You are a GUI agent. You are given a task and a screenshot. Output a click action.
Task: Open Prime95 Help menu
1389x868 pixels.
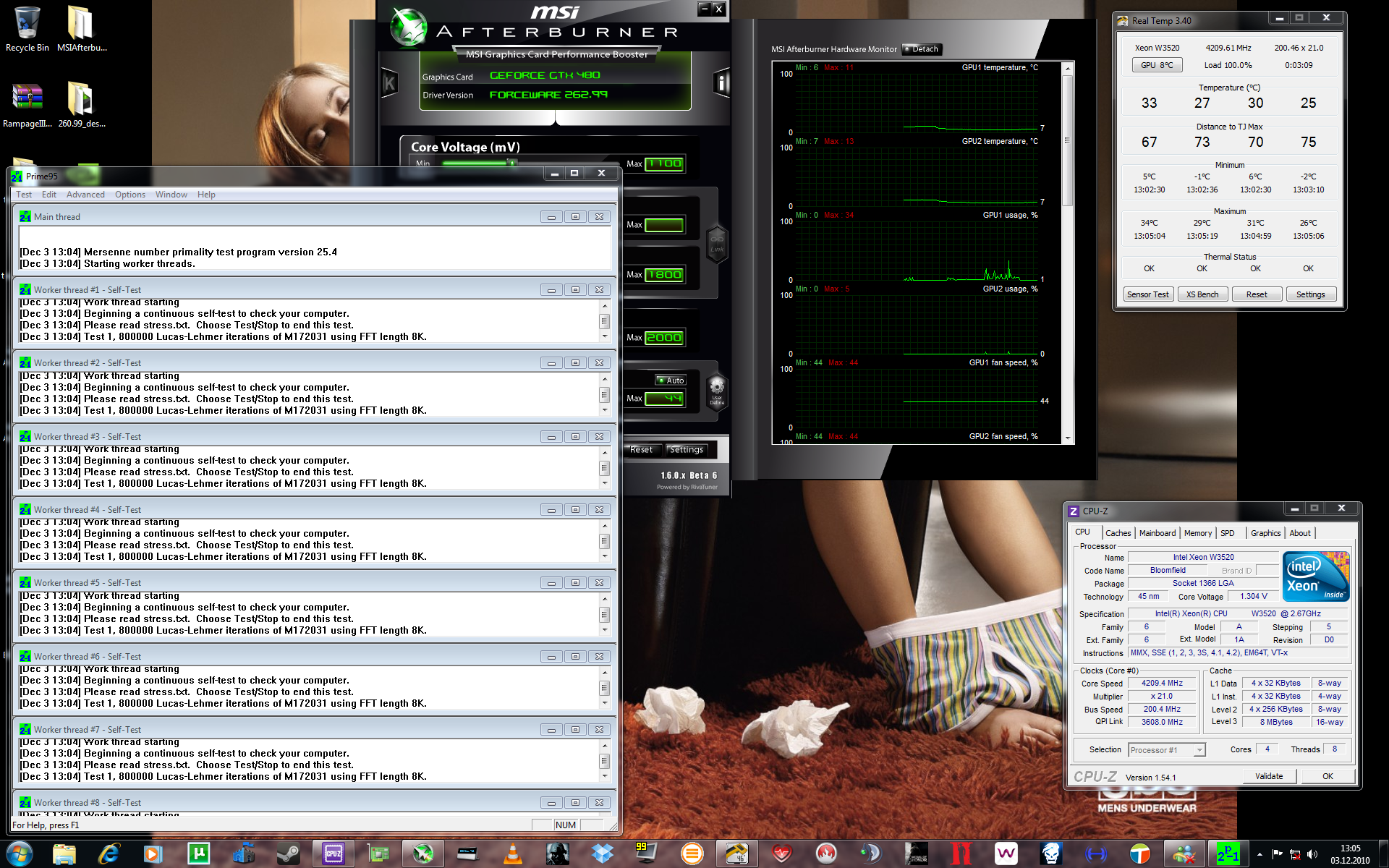206,195
